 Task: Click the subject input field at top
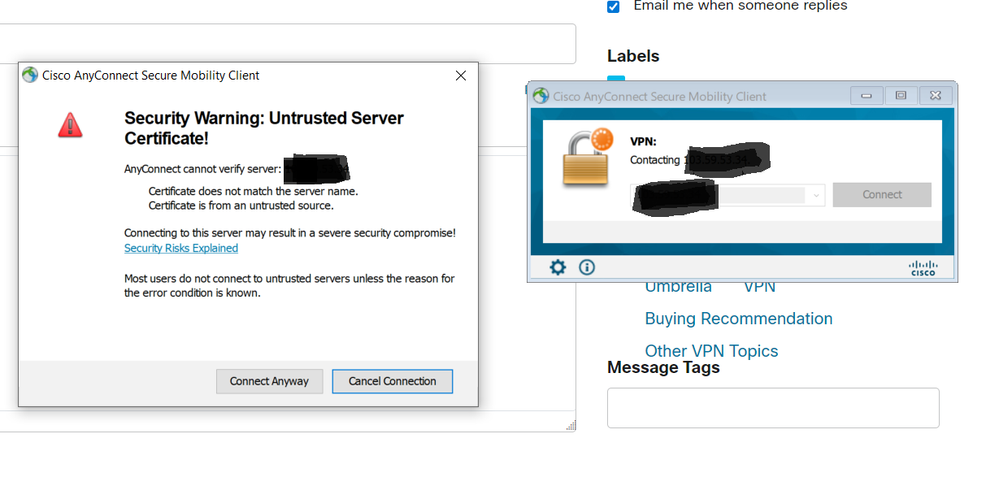(288, 43)
